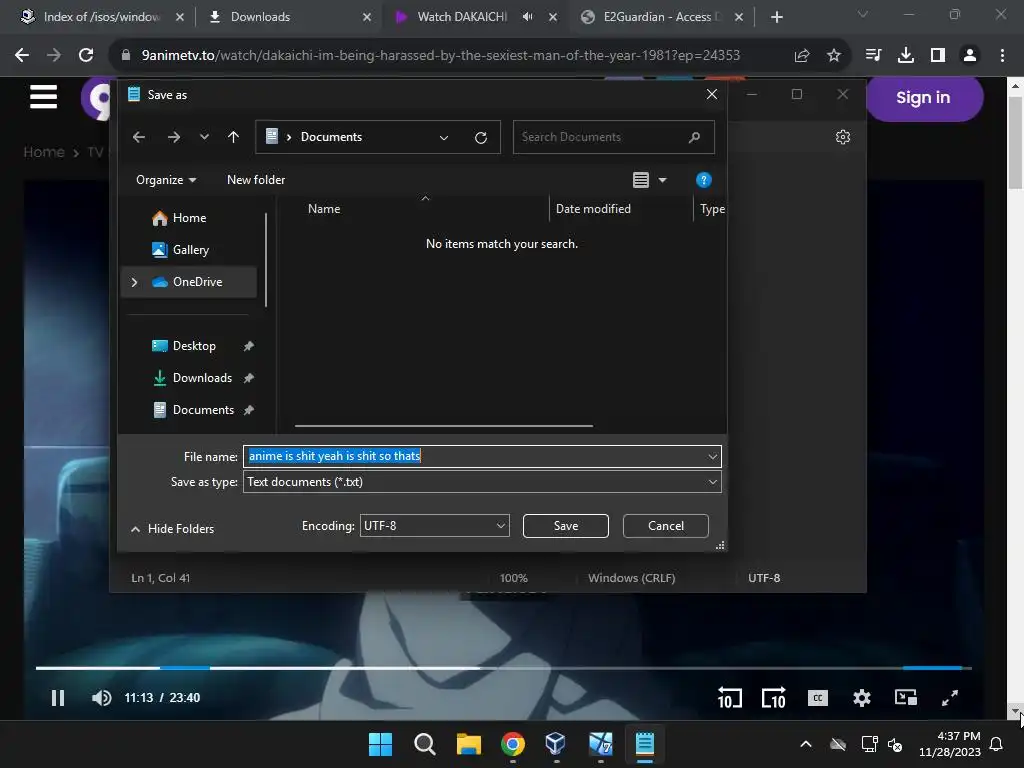Sort files by Type column
The height and width of the screenshot is (768, 1024).
pyautogui.click(x=712, y=209)
